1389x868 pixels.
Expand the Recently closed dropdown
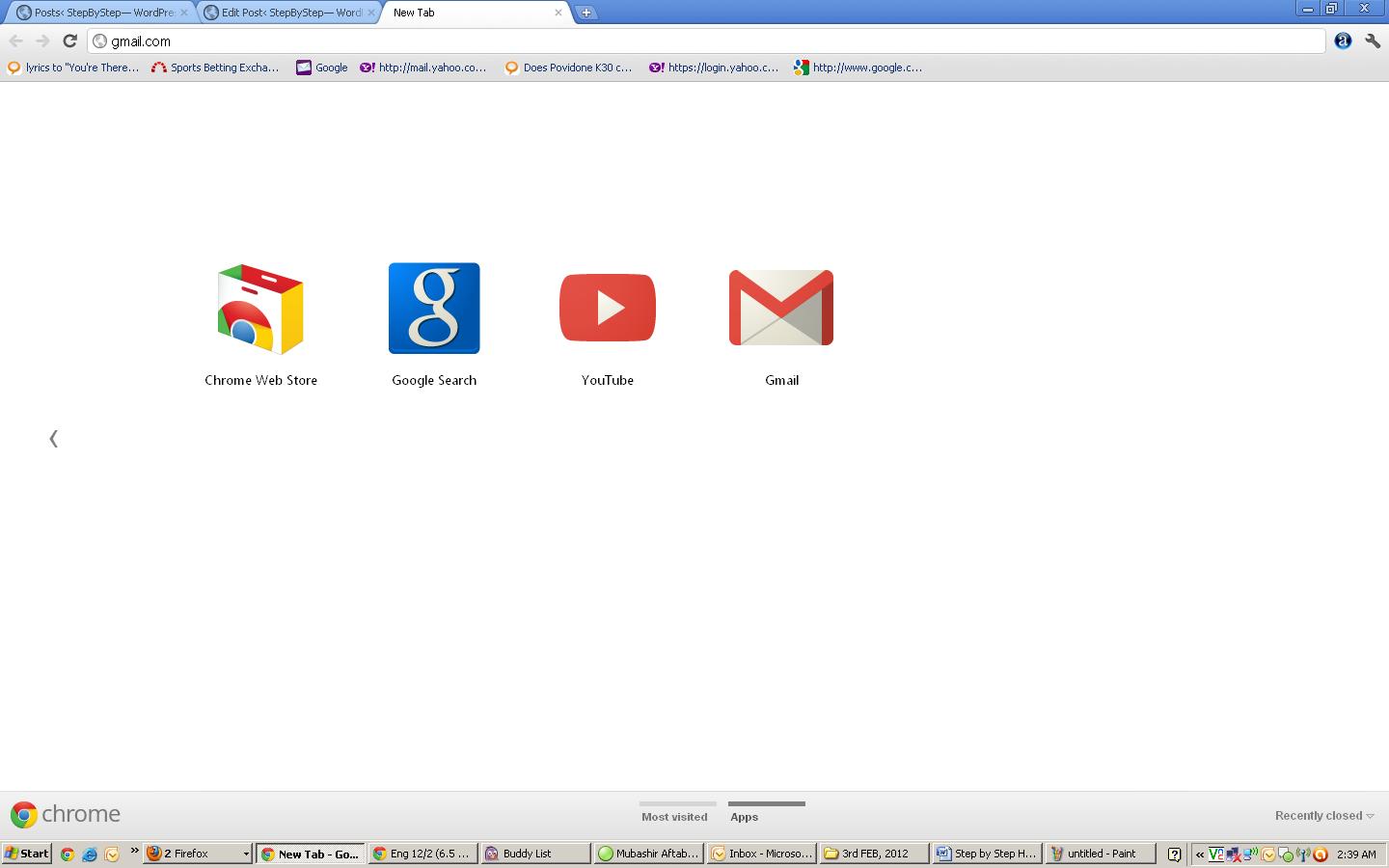[1323, 816]
